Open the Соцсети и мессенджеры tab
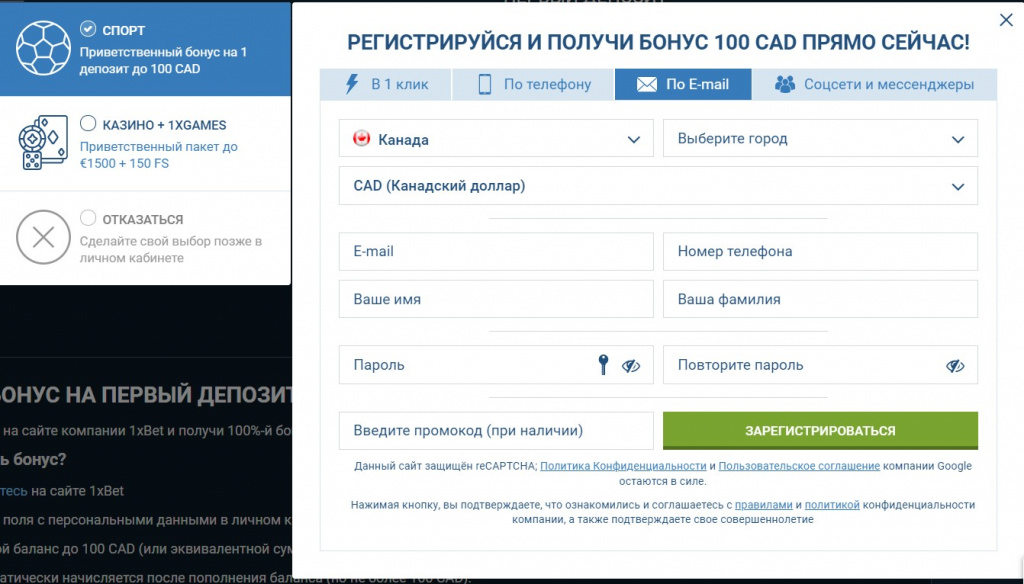Image resolution: width=1024 pixels, height=584 pixels. [874, 84]
